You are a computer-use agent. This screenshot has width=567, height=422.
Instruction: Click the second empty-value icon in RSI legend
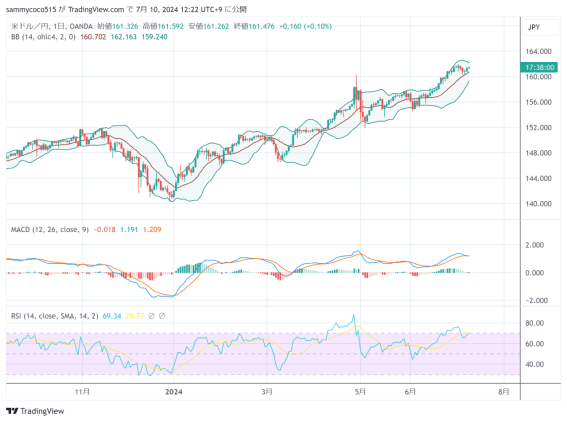pyautogui.click(x=162, y=316)
